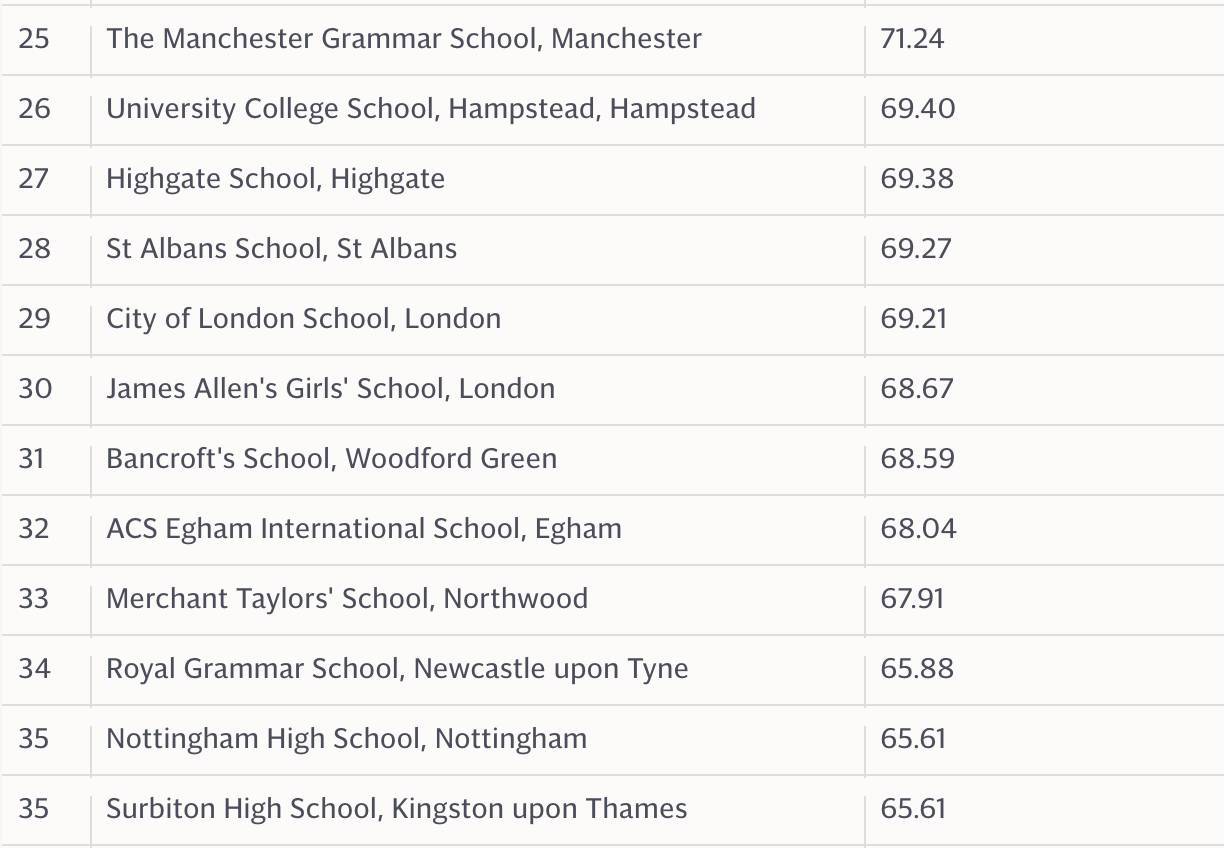Select Merchant Taylors' School, Northwood
1226x848 pixels.
(347, 599)
